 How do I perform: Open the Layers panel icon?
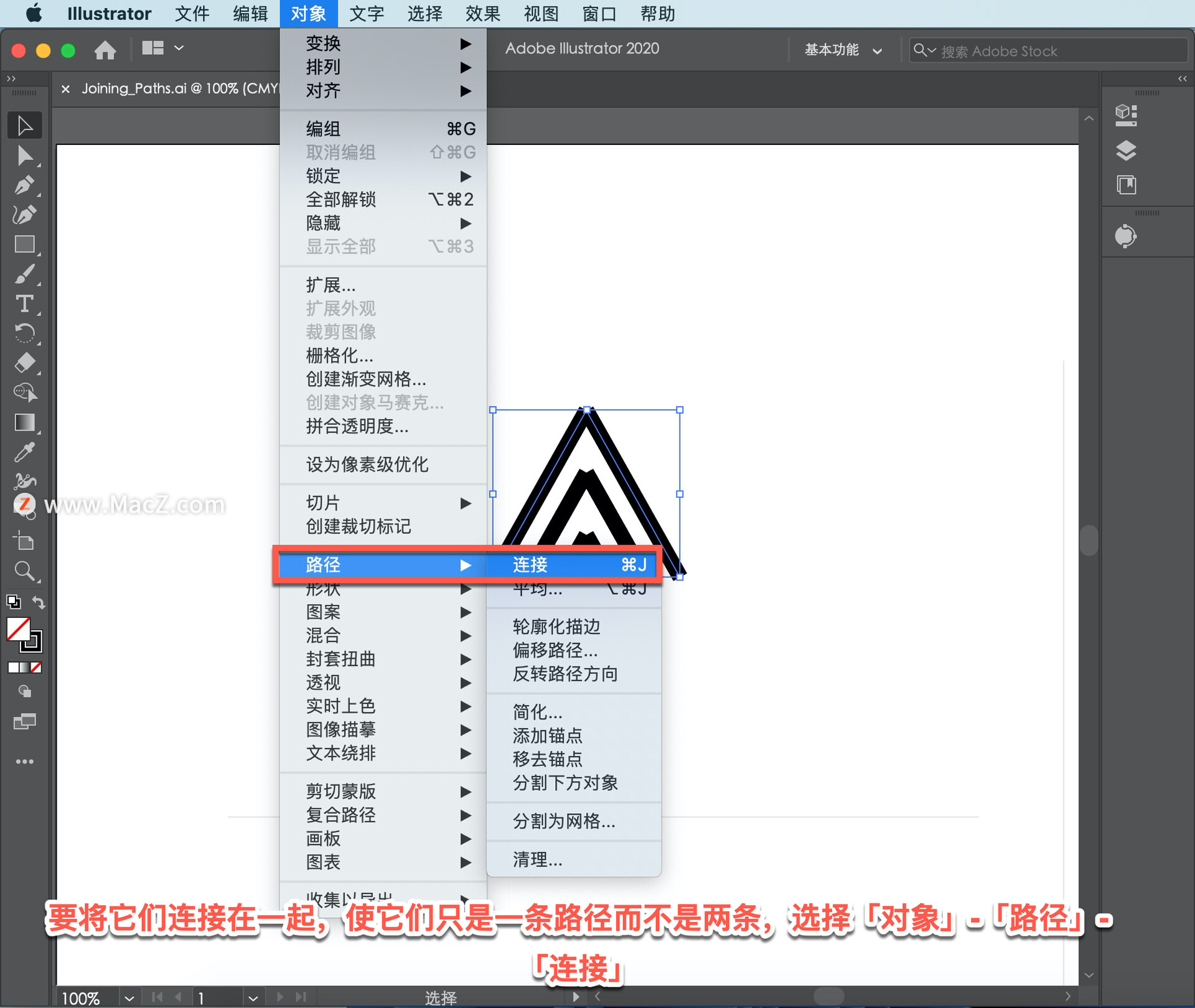(1126, 151)
